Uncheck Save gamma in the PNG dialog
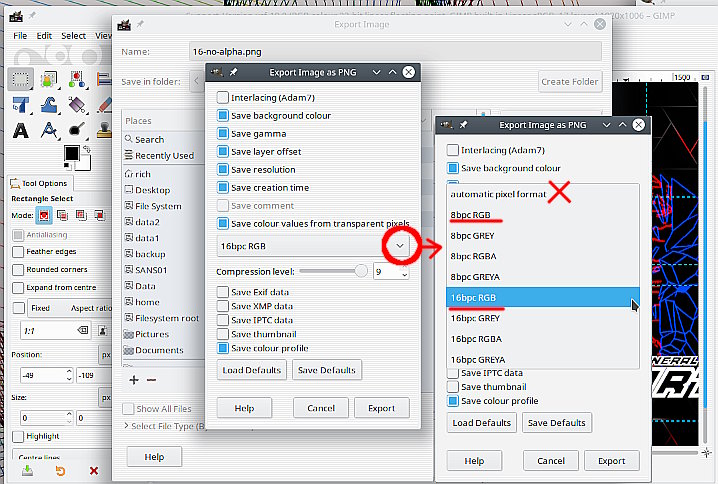The height and width of the screenshot is (484, 718). (223, 134)
